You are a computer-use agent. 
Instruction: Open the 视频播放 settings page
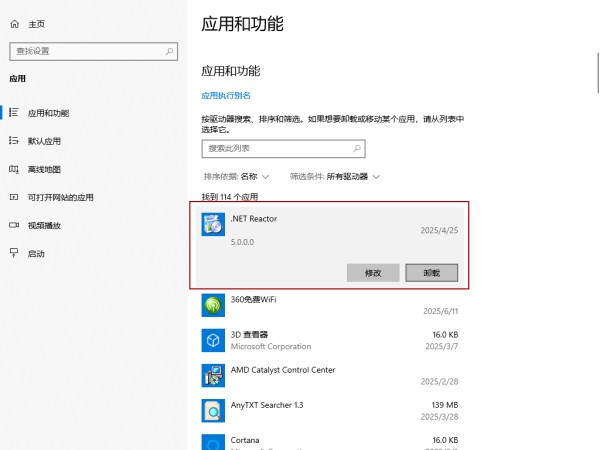coord(44,225)
